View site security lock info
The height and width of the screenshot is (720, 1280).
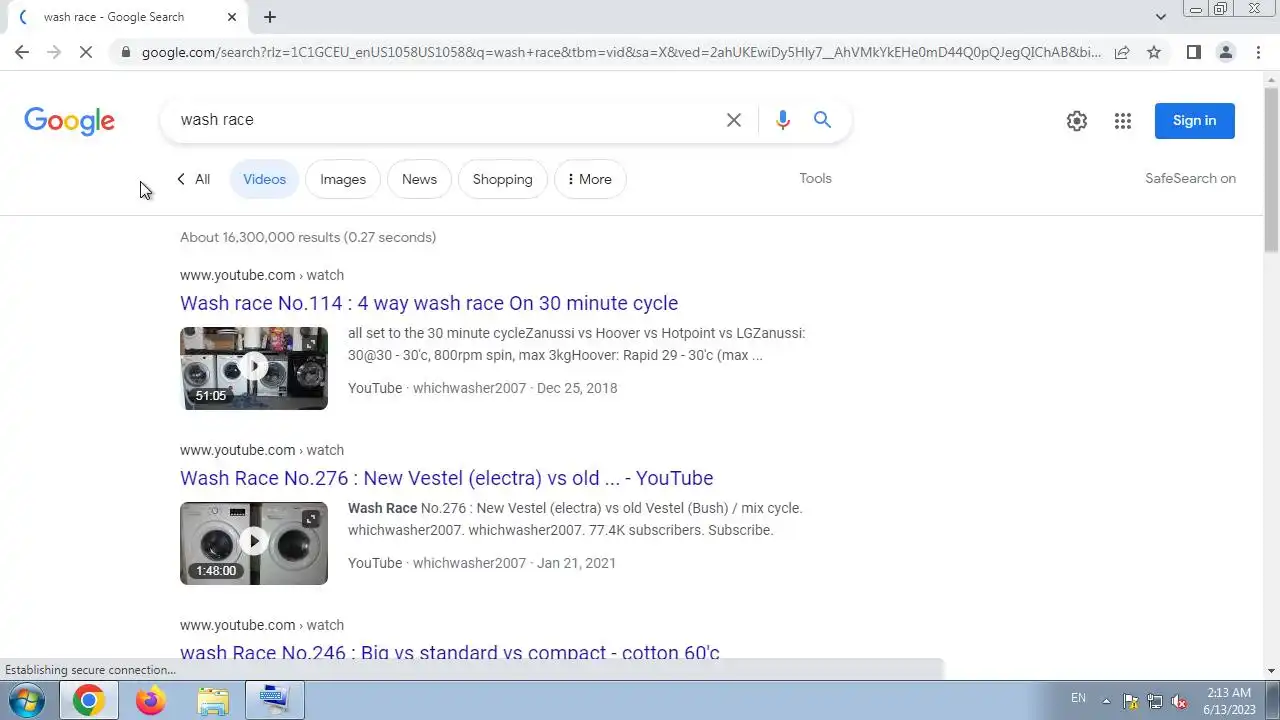tap(124, 52)
